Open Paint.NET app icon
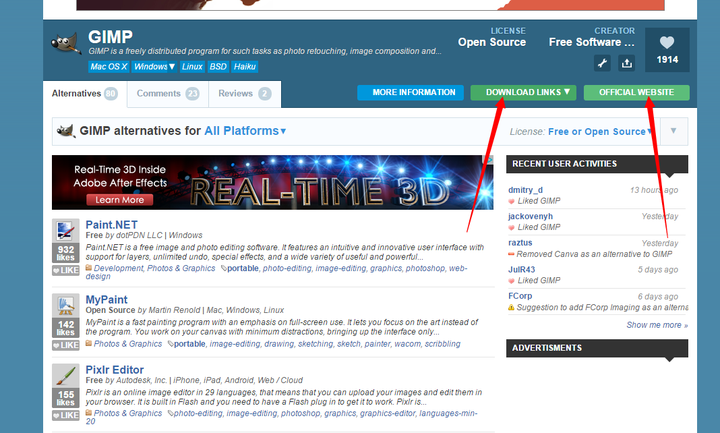The height and width of the screenshot is (433, 720). point(65,231)
